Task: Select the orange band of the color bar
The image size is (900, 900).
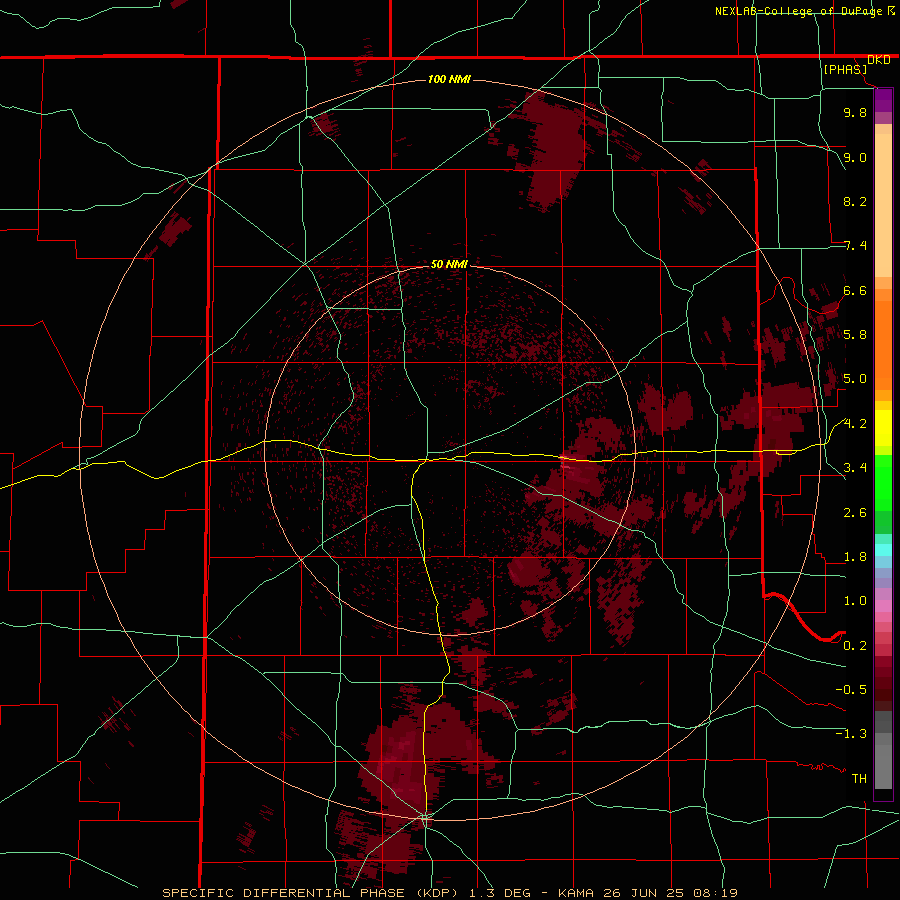Action: [883, 346]
